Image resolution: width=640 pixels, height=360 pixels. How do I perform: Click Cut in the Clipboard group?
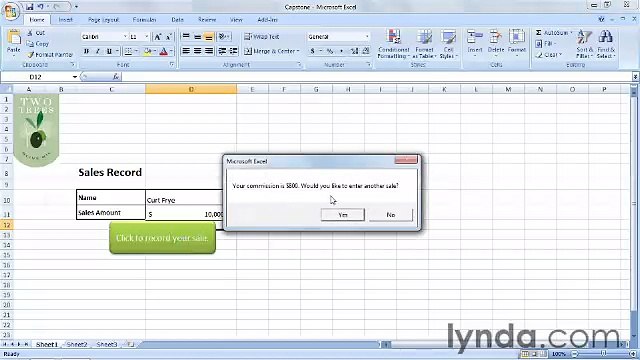click(x=36, y=33)
